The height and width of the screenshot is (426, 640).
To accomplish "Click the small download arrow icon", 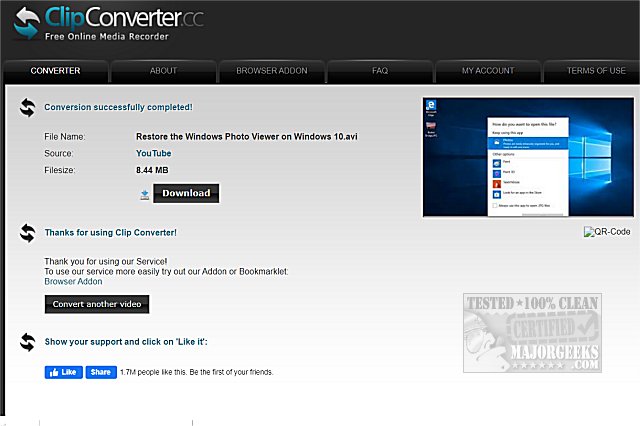I will click(144, 195).
